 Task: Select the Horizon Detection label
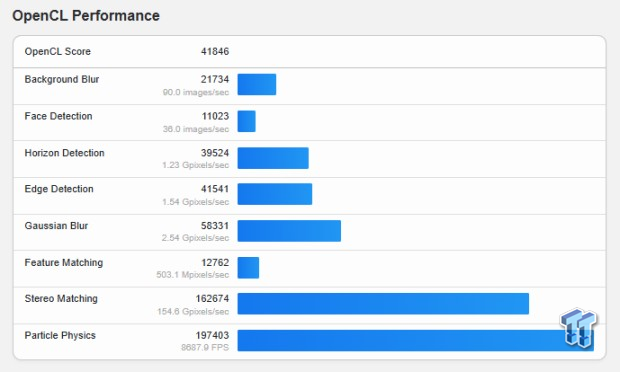(64, 153)
